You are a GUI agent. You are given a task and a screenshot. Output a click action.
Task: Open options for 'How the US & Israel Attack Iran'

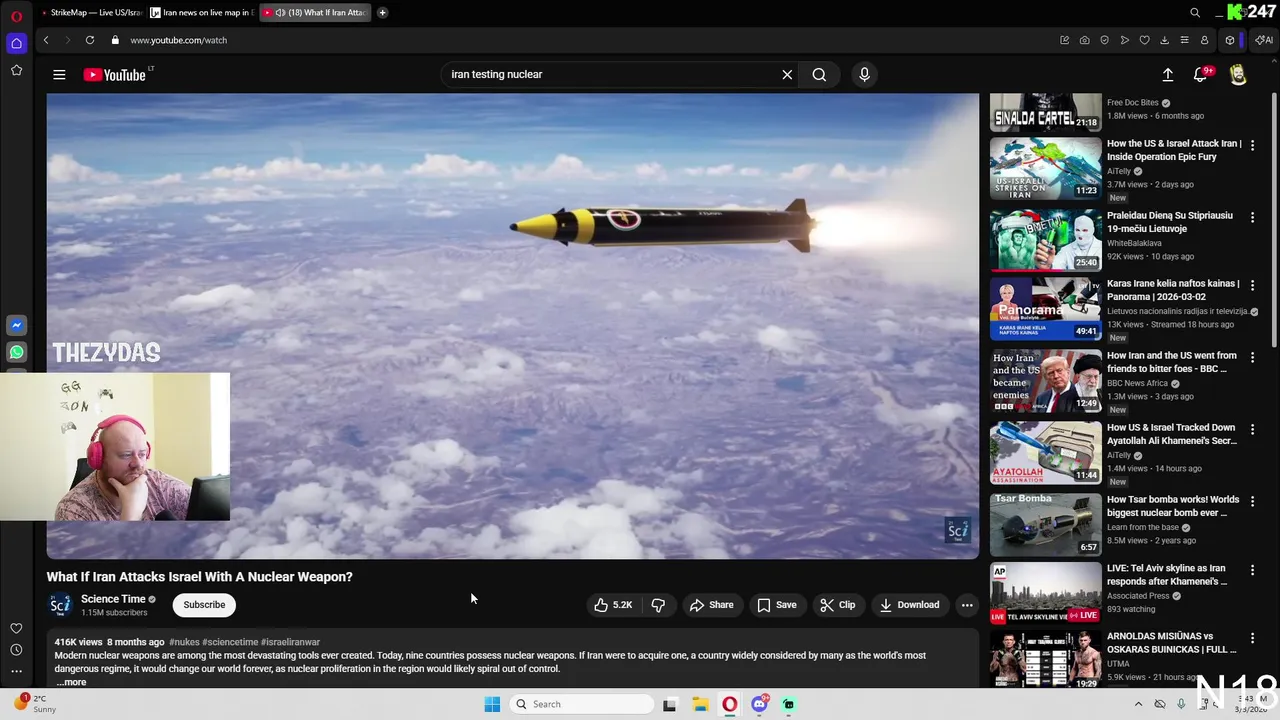pyautogui.click(x=1252, y=145)
